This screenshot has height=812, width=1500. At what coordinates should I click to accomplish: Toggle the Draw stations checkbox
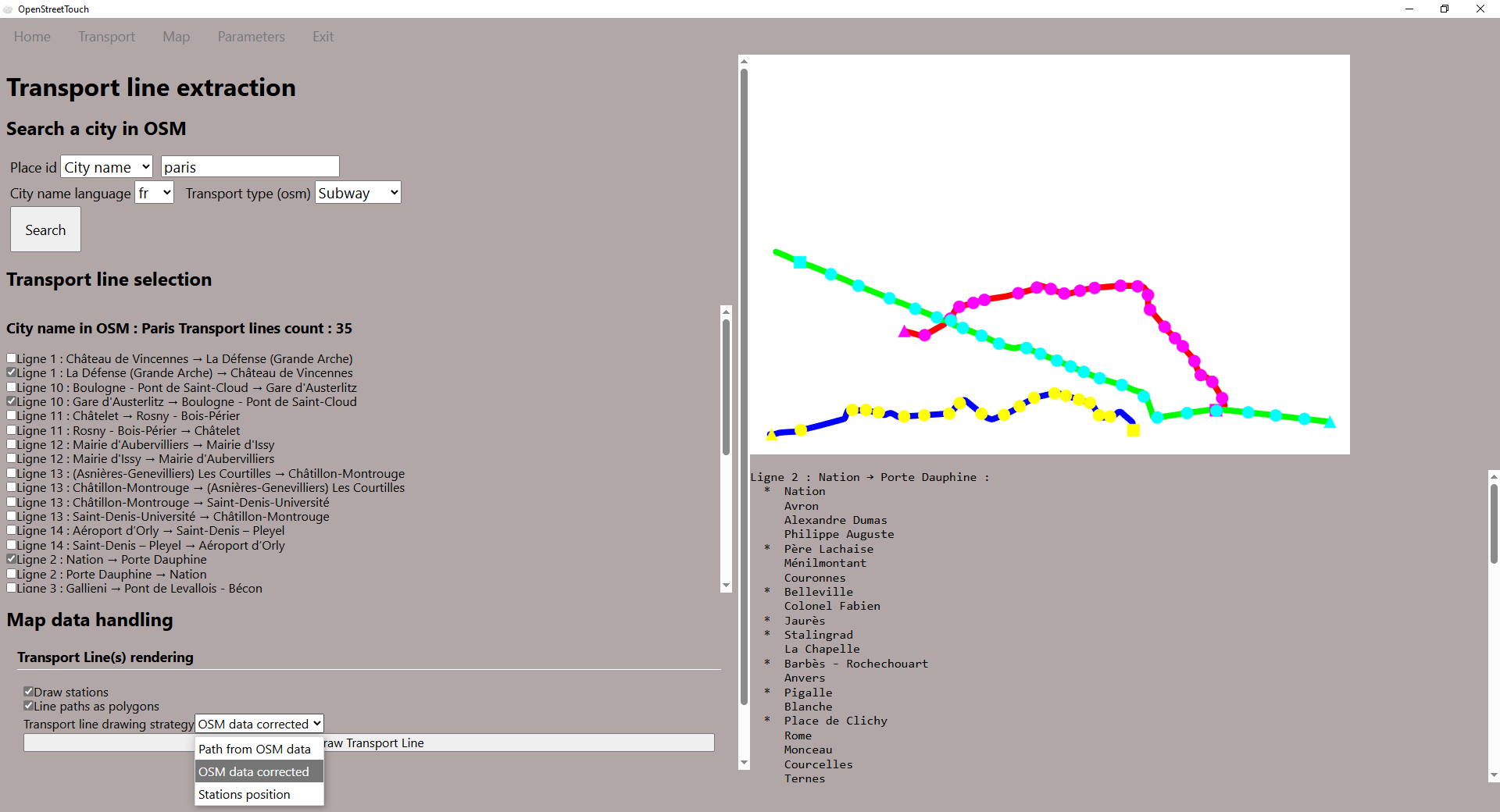[29, 692]
